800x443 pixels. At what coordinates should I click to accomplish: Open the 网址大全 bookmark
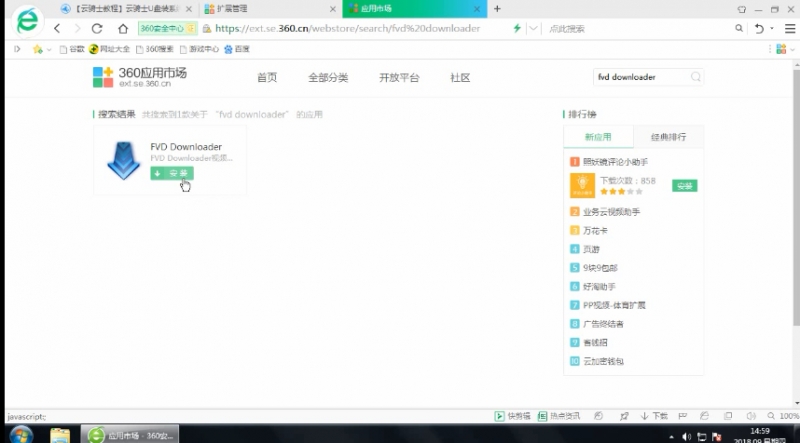click(x=109, y=49)
